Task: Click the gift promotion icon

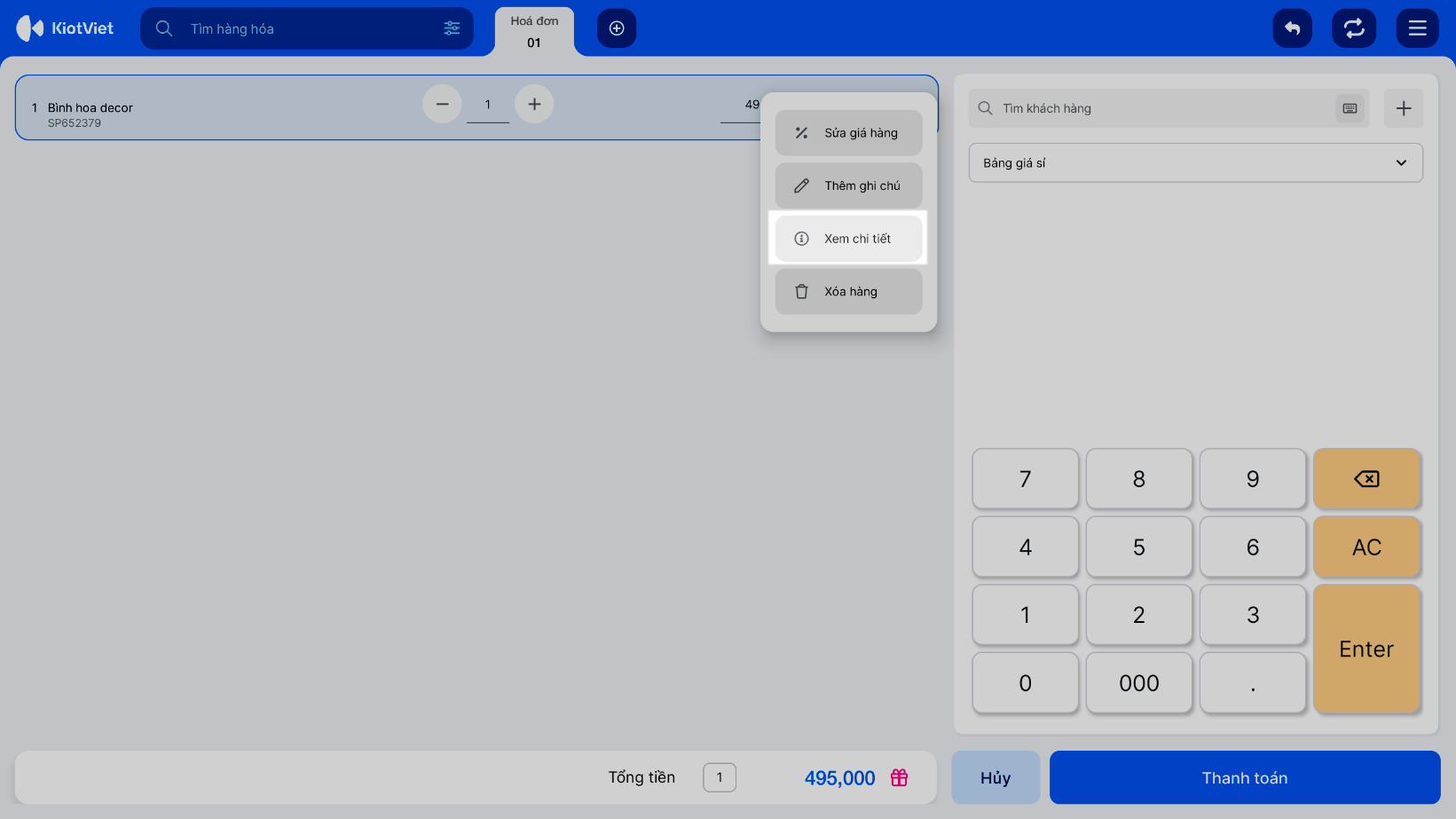Action: pyautogui.click(x=899, y=777)
